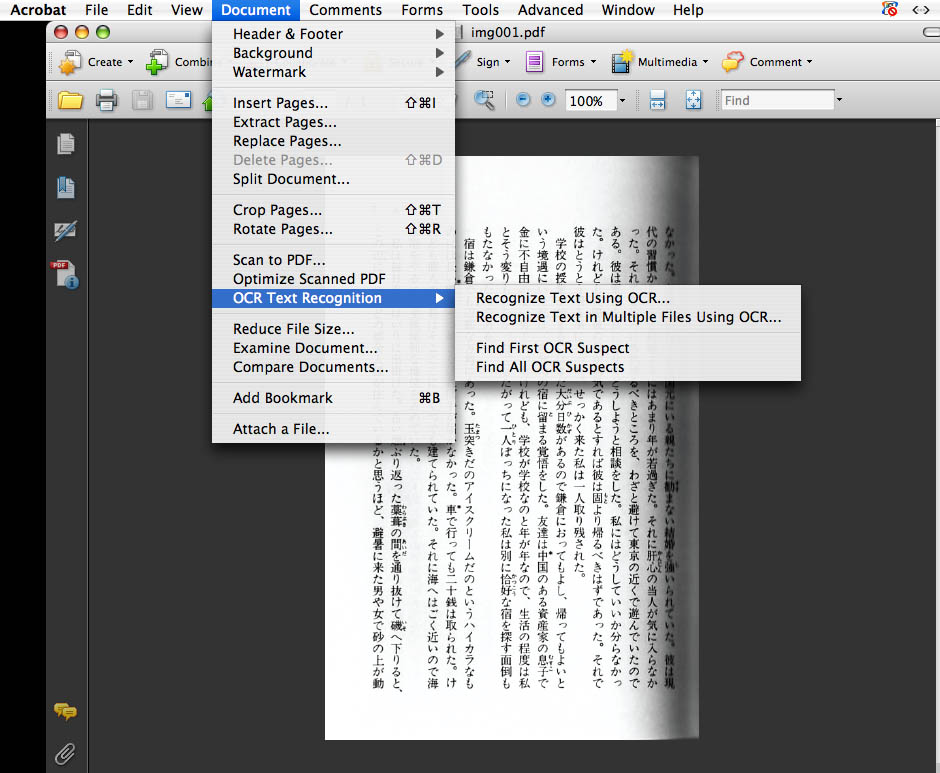Open the folder icon in toolbar
The image size is (940, 773).
71,100
